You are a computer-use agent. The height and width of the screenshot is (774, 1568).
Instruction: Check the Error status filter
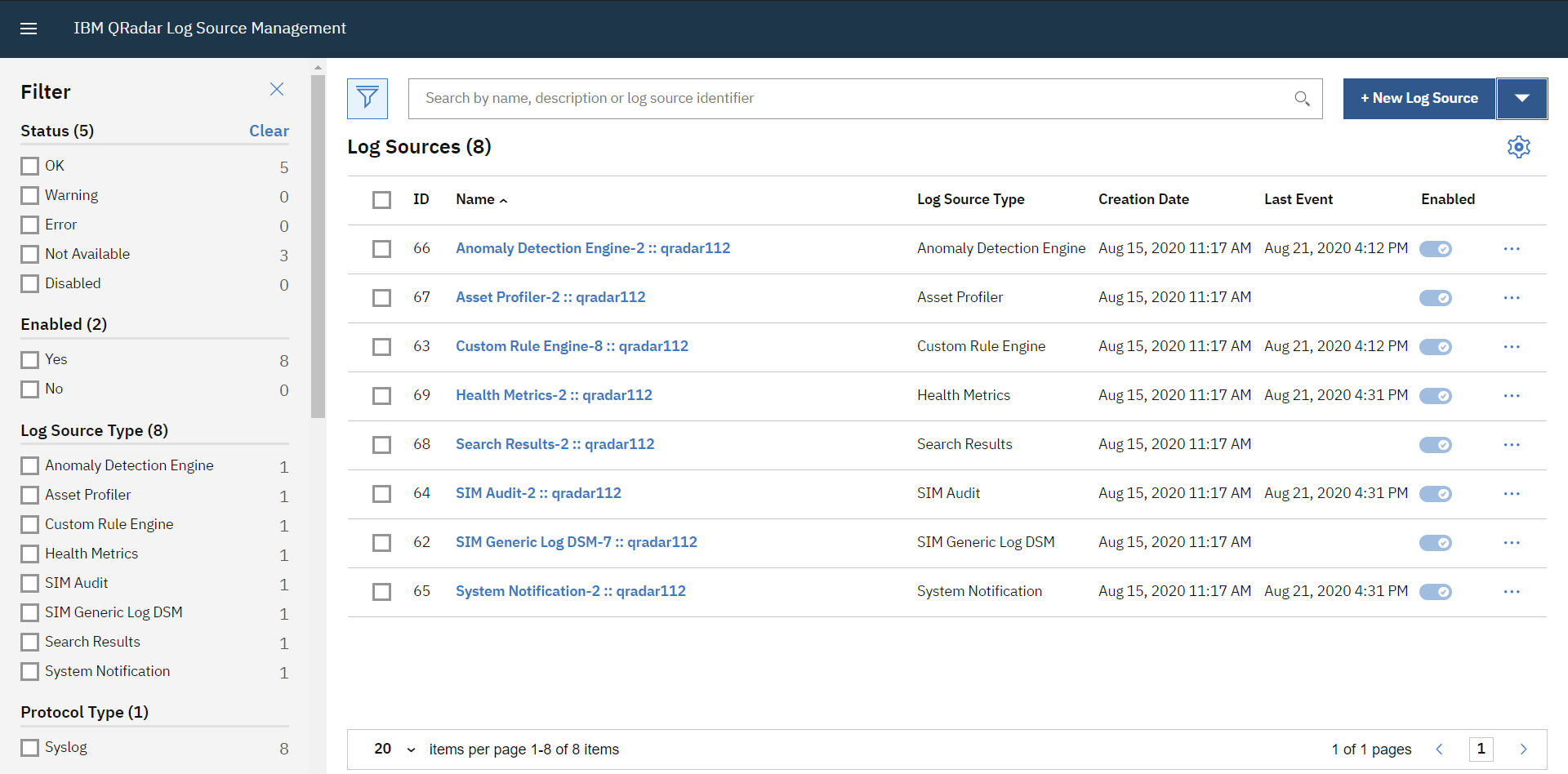point(30,225)
